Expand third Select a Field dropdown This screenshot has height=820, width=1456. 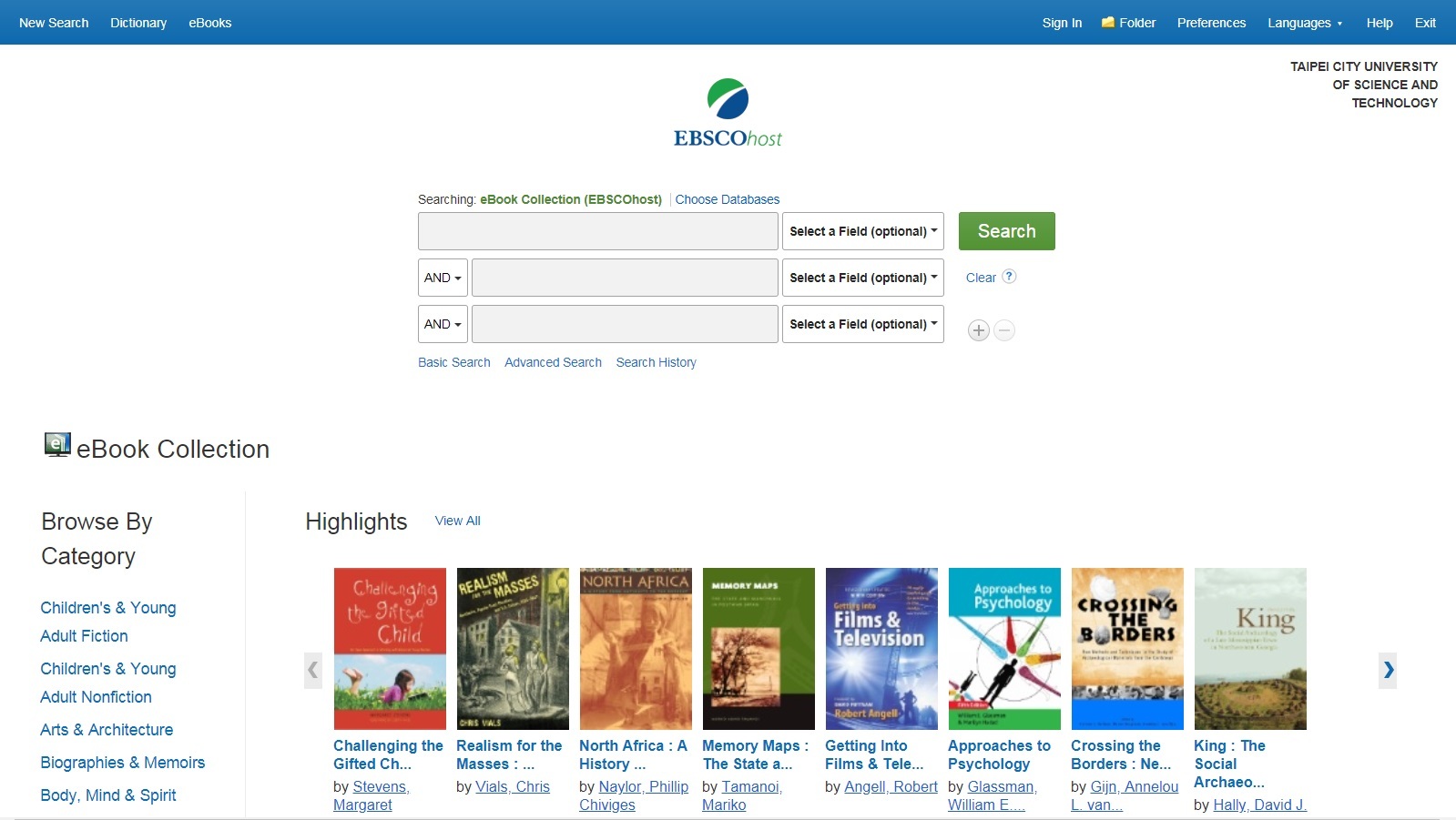tap(863, 324)
